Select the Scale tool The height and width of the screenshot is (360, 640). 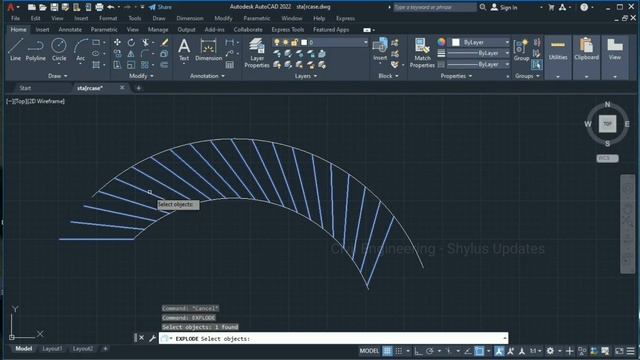(x=131, y=64)
